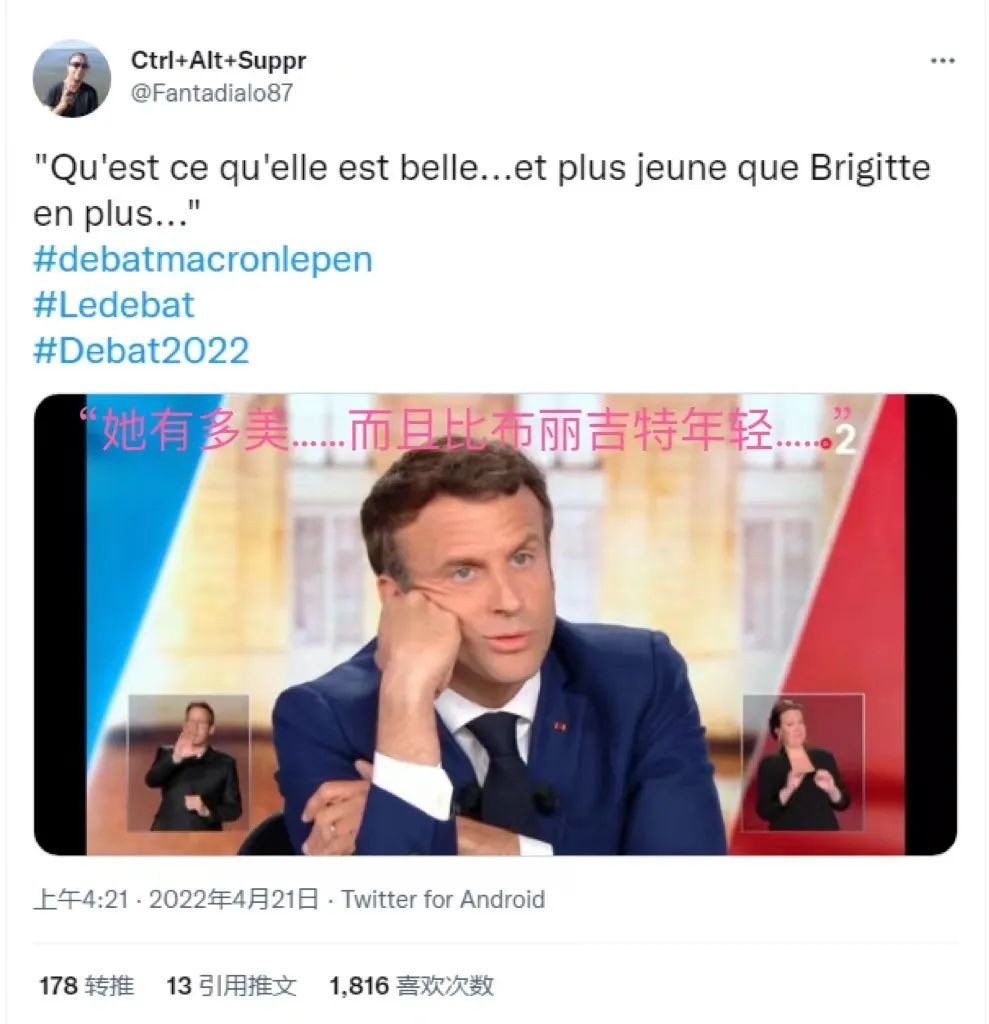
Task: Open the Twitter for Android source link
Action: tap(443, 900)
